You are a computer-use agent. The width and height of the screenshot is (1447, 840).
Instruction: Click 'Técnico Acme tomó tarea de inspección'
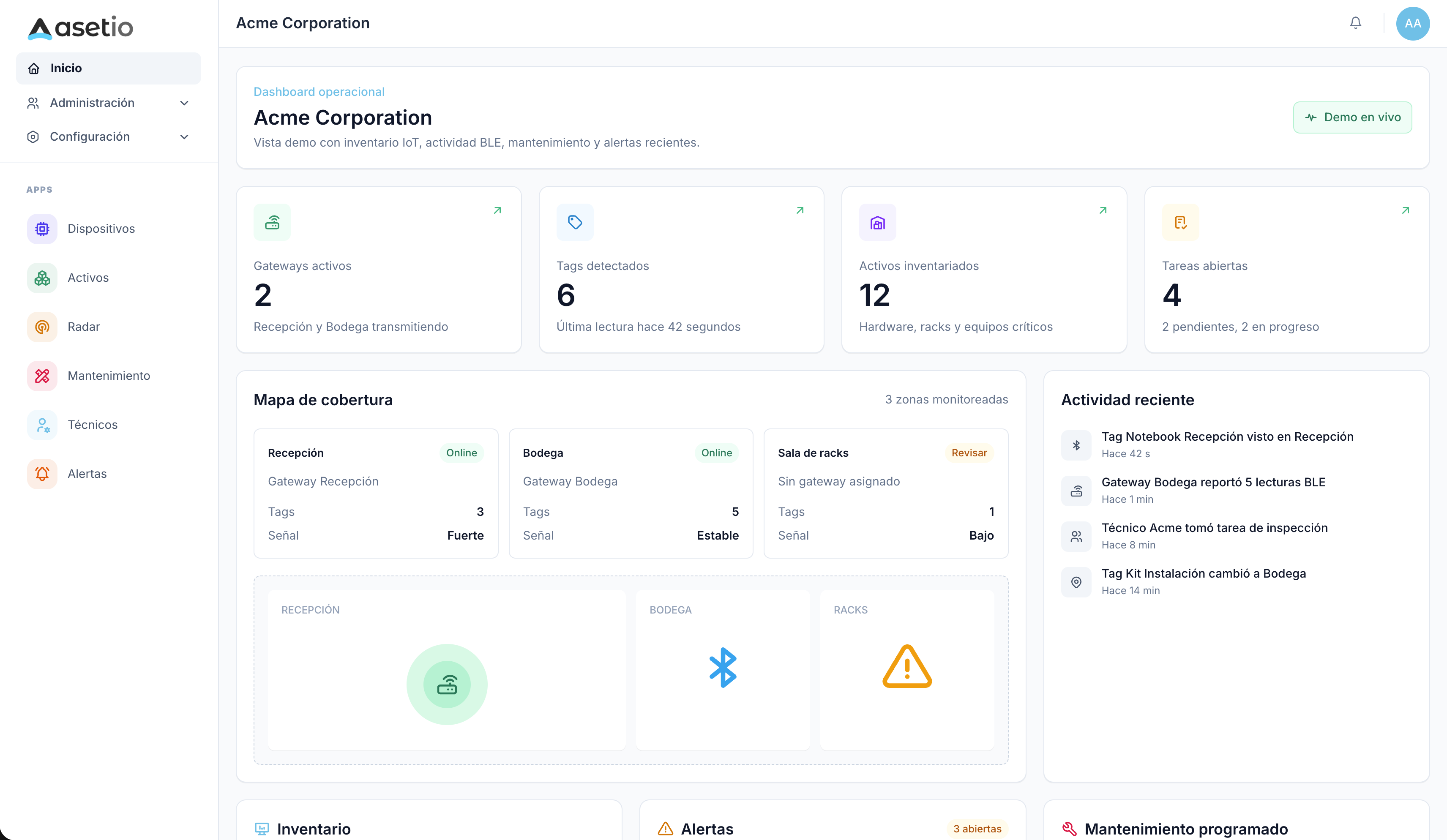tap(1215, 528)
